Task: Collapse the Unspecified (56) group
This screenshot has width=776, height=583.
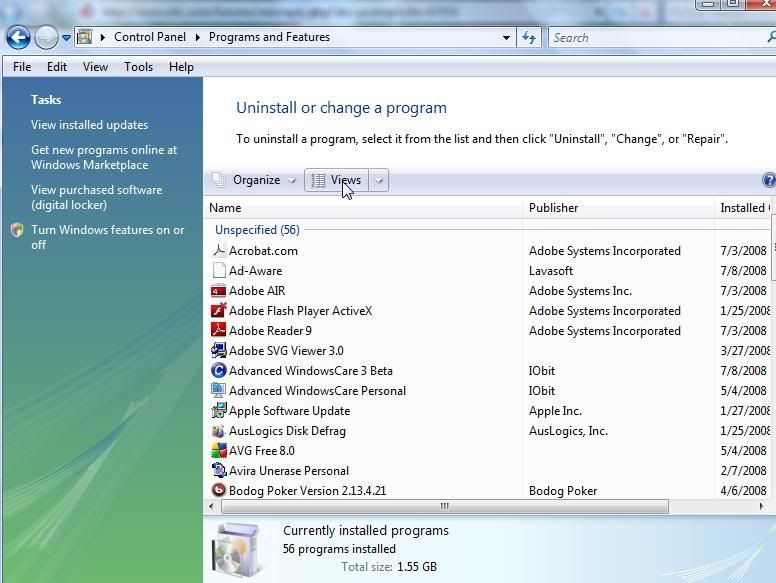Action: [257, 230]
